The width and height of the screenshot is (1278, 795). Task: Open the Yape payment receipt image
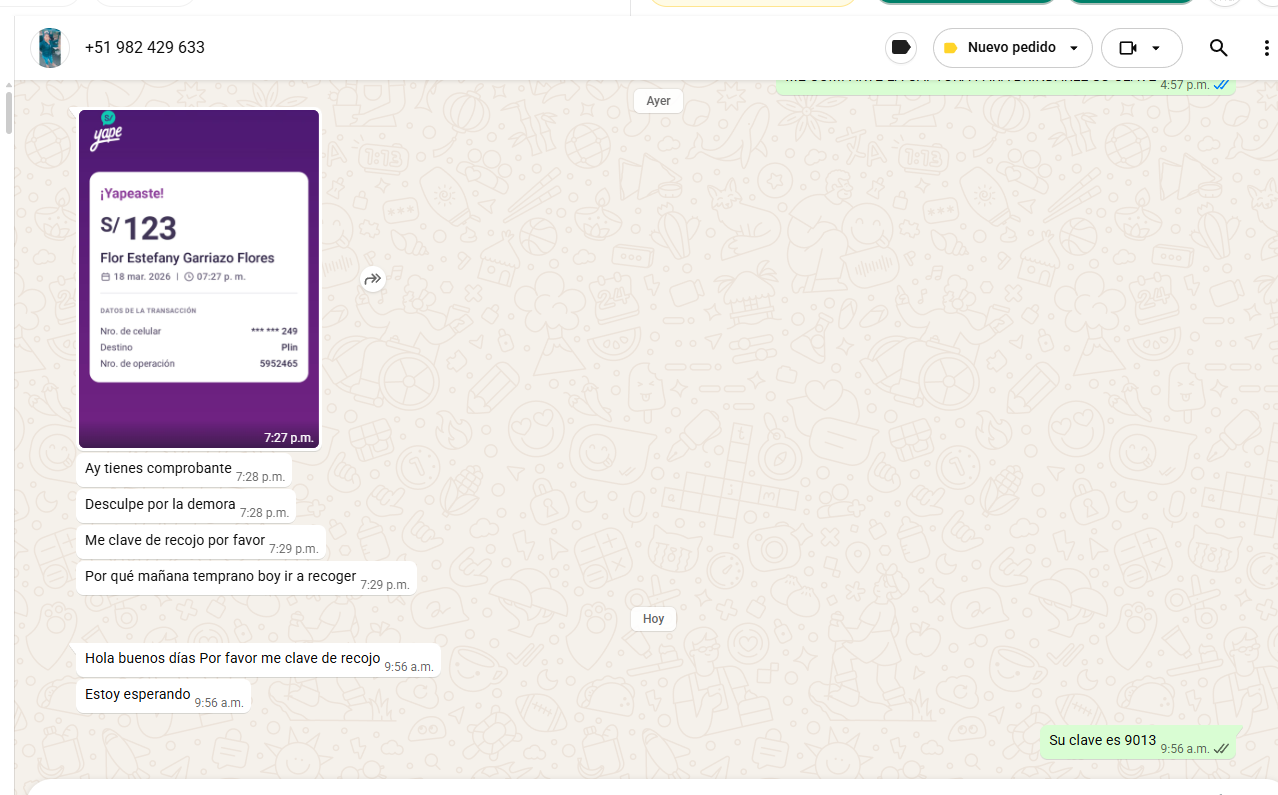point(199,278)
